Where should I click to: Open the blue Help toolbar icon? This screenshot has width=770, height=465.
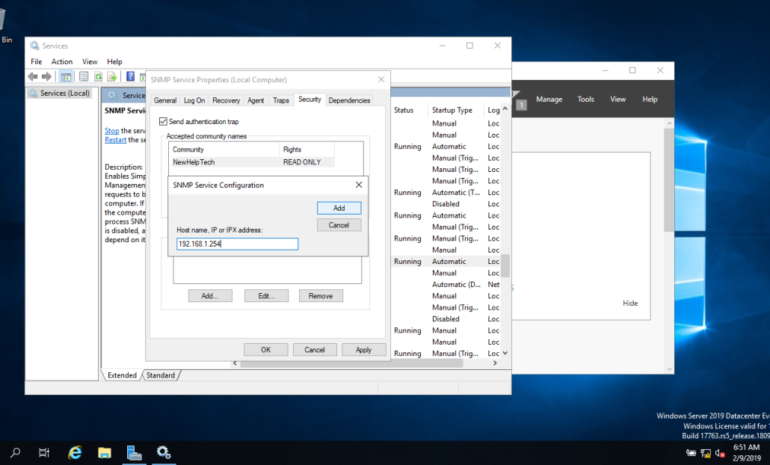point(130,77)
